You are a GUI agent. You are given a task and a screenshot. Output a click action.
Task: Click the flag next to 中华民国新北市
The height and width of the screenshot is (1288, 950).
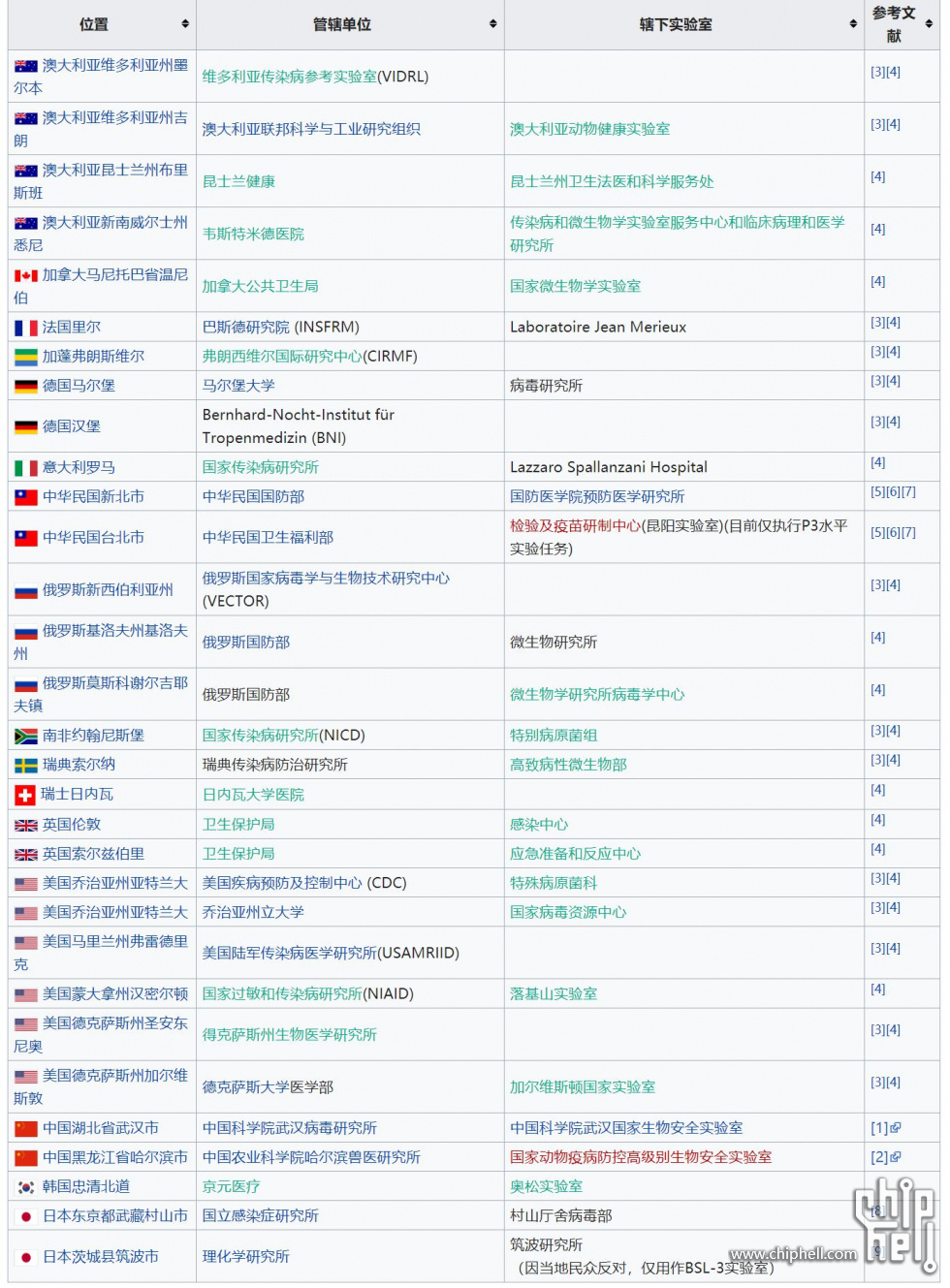pos(26,498)
